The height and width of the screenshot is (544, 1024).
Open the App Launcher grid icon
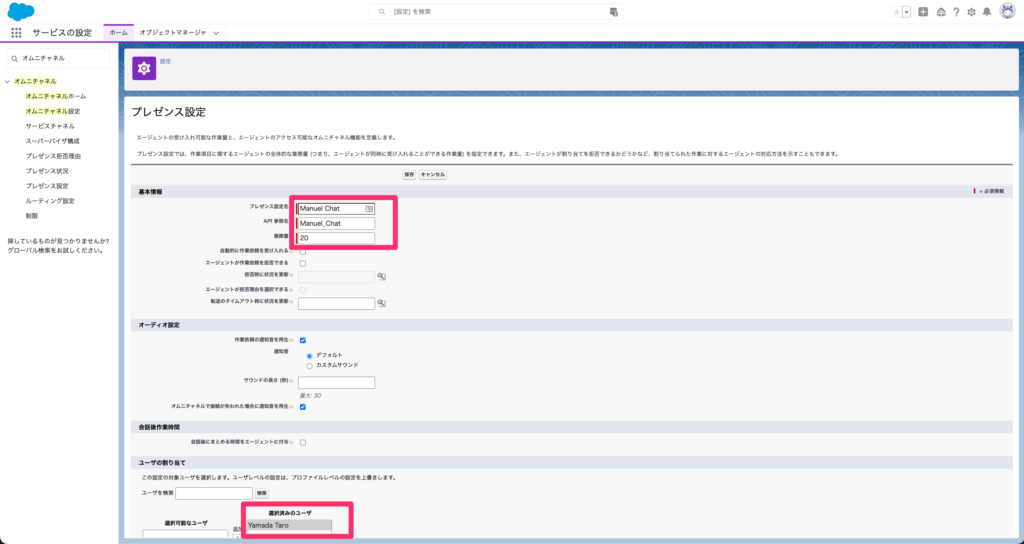[16, 32]
